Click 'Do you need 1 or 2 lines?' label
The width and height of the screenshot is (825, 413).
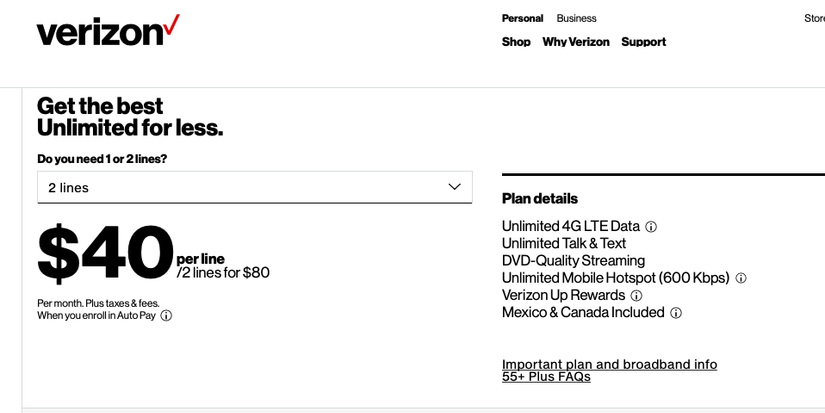pyautogui.click(x=102, y=159)
